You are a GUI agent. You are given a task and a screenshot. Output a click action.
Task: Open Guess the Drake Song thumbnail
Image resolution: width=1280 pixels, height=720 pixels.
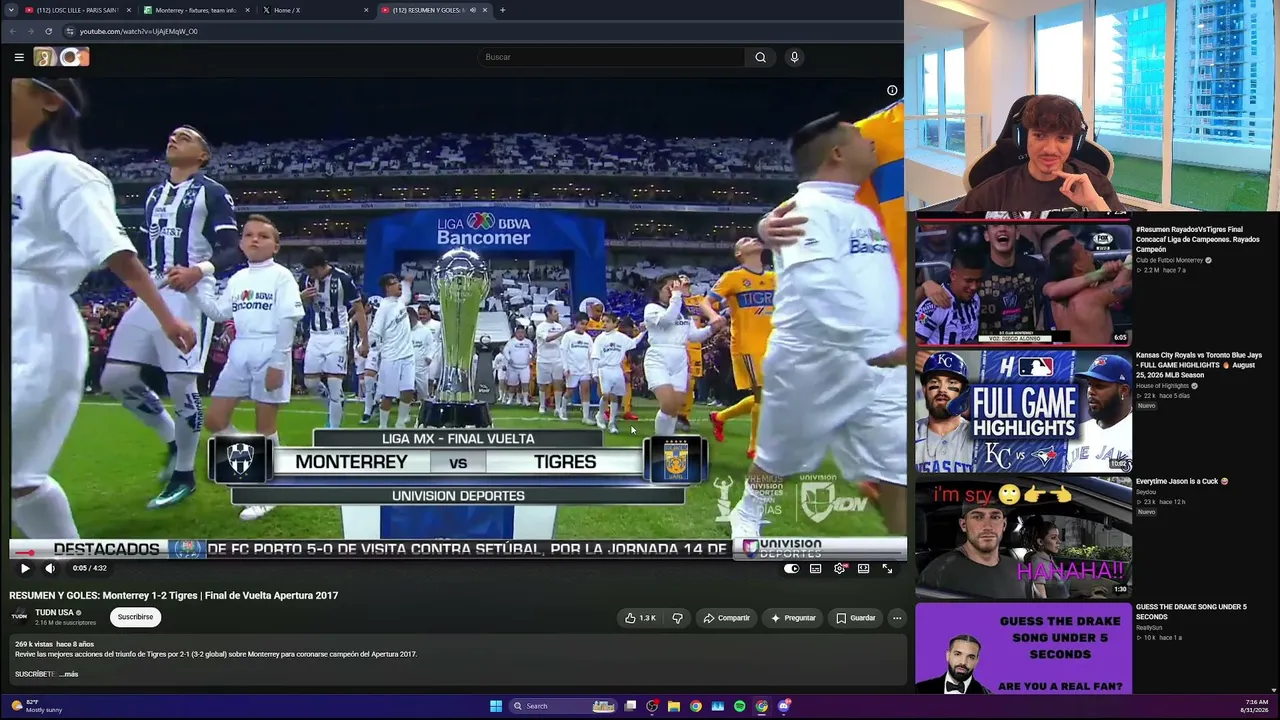[x=1023, y=648]
